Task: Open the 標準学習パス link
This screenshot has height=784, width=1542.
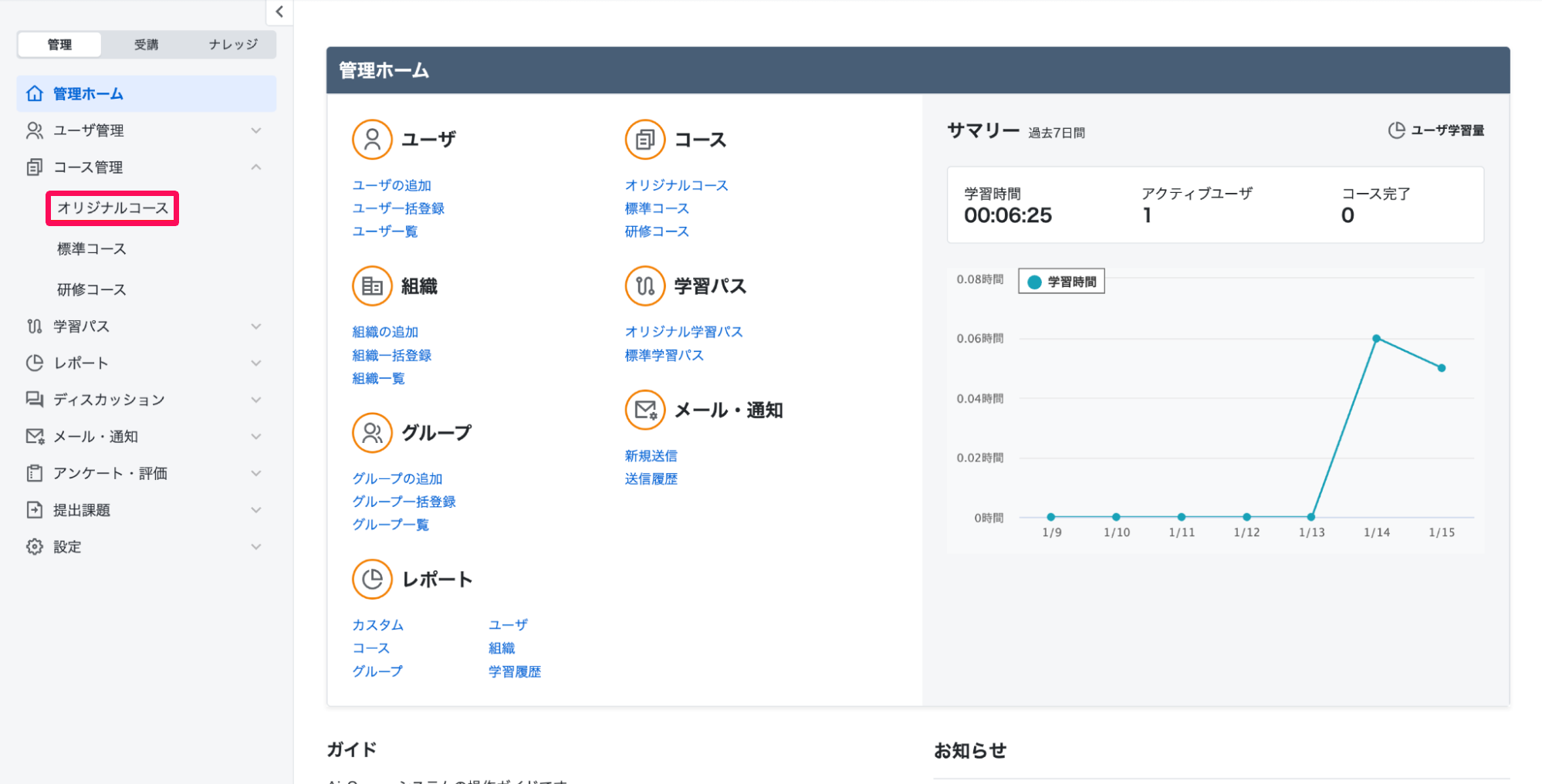Action: tap(664, 356)
